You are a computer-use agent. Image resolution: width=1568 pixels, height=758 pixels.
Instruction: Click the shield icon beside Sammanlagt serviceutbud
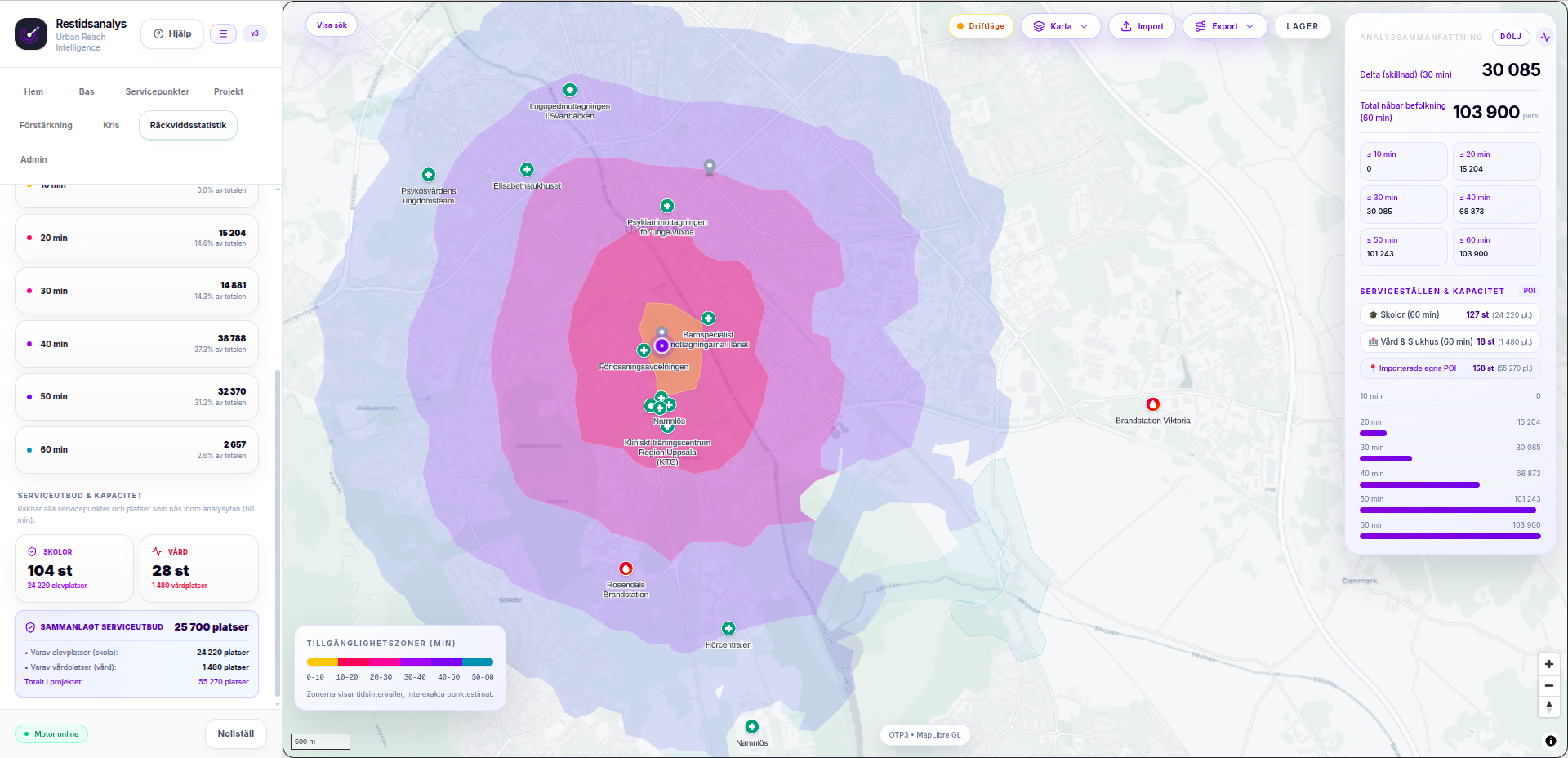[30, 627]
